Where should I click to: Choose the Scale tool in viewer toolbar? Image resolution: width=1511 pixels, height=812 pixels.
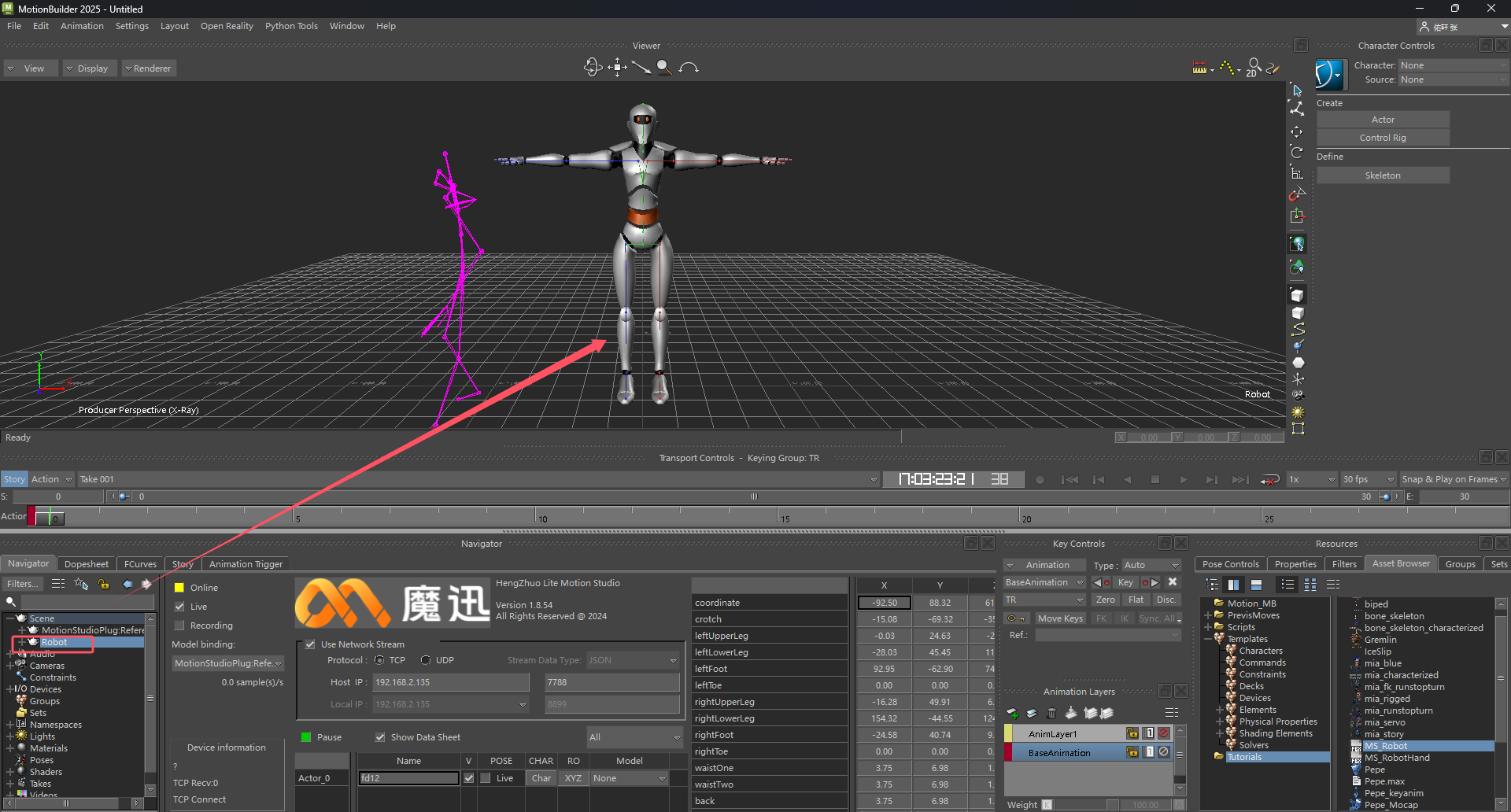click(1297, 173)
